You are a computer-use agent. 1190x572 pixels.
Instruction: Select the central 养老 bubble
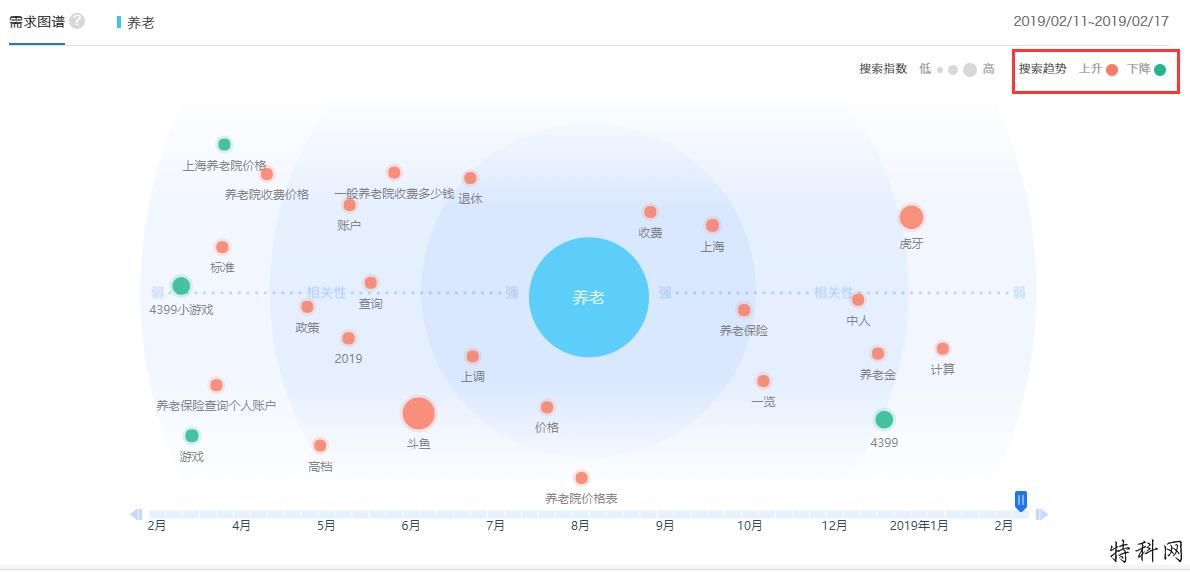coord(589,297)
